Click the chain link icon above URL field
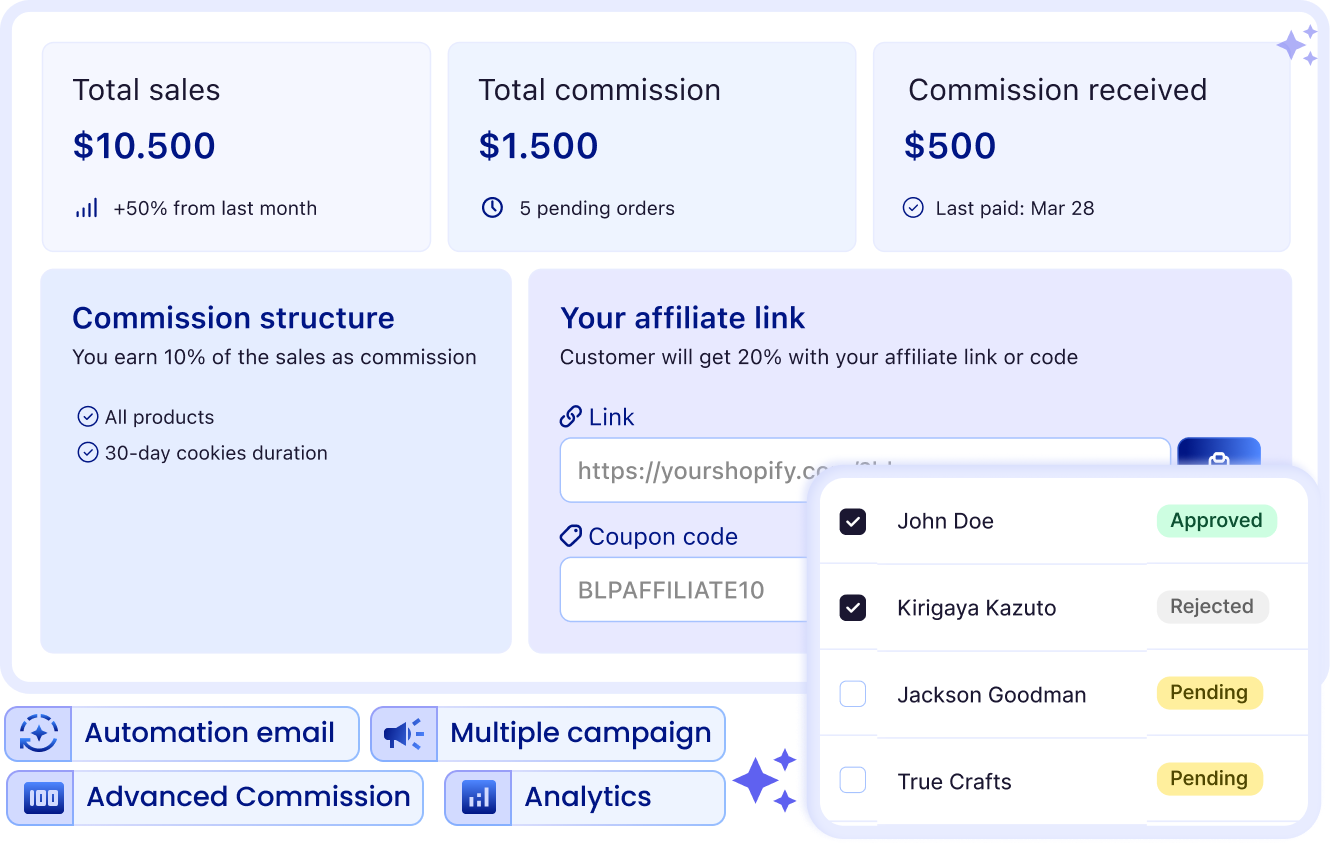This screenshot has width=1336, height=854. tap(571, 417)
